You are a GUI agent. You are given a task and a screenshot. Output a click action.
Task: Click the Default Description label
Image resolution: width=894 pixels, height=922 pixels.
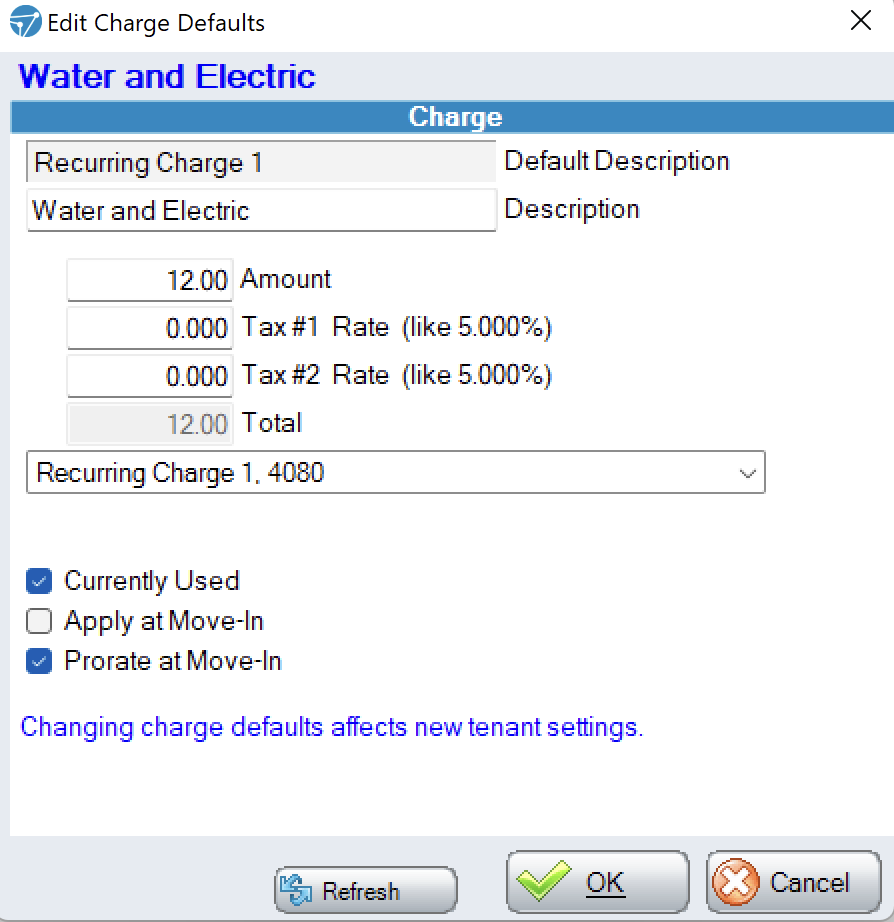(x=617, y=161)
